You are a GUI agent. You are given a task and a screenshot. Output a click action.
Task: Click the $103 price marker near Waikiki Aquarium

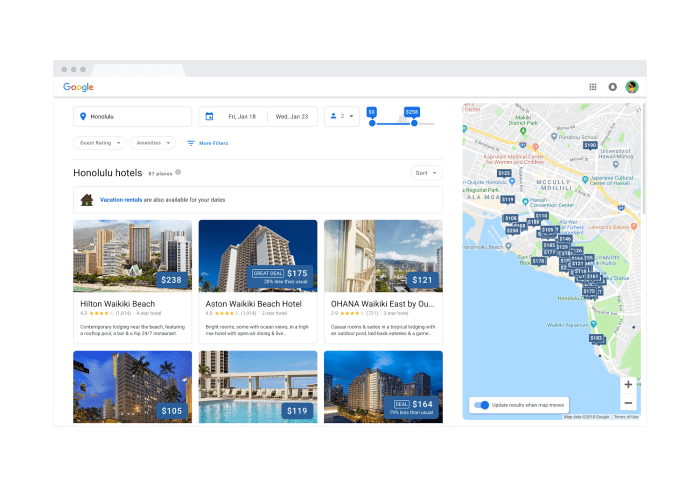[596, 338]
